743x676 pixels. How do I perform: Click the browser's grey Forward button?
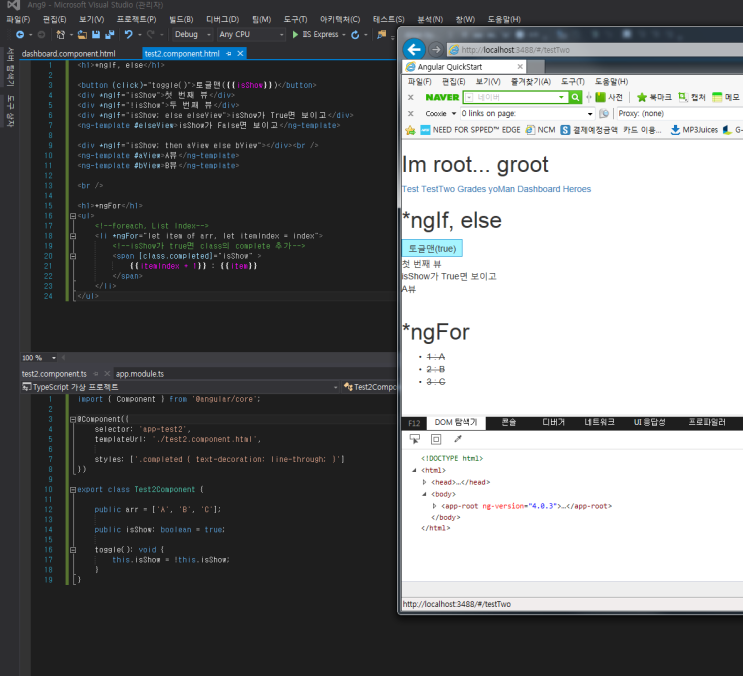pos(436,49)
